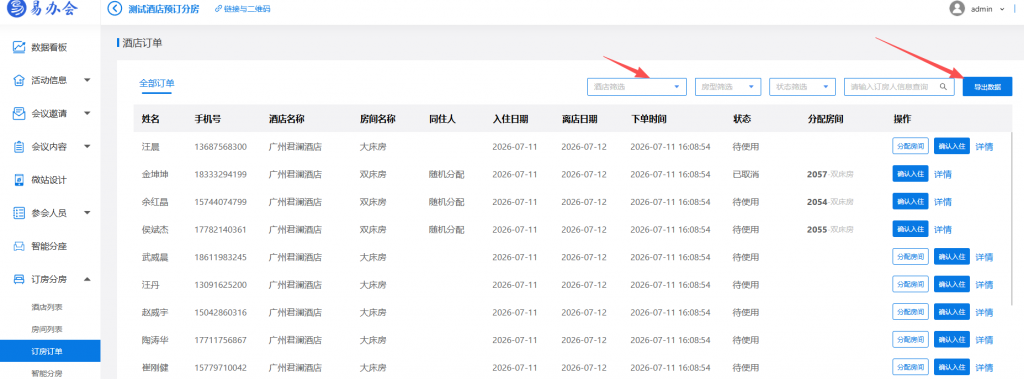Click 分配房间 for 陶涛华
Screen dimensions: 1024x379
pos(910,340)
